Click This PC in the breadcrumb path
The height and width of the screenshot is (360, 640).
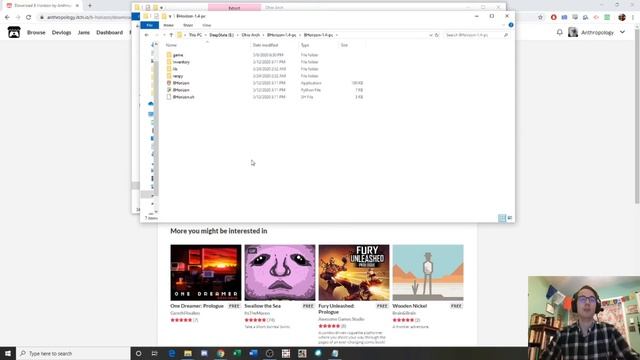click(196, 35)
